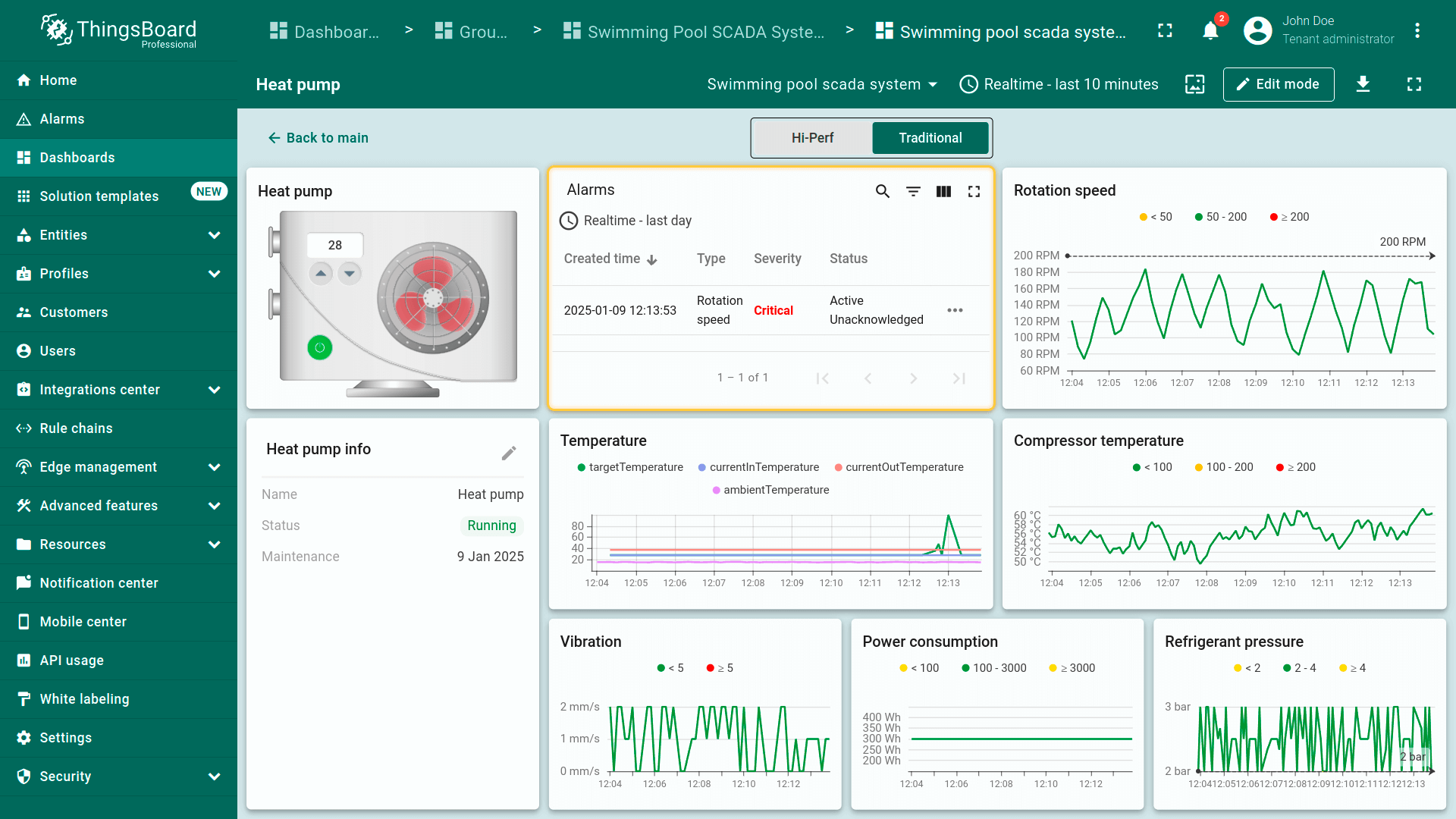Open alarm columns selector icon
1456x819 pixels.
[943, 191]
